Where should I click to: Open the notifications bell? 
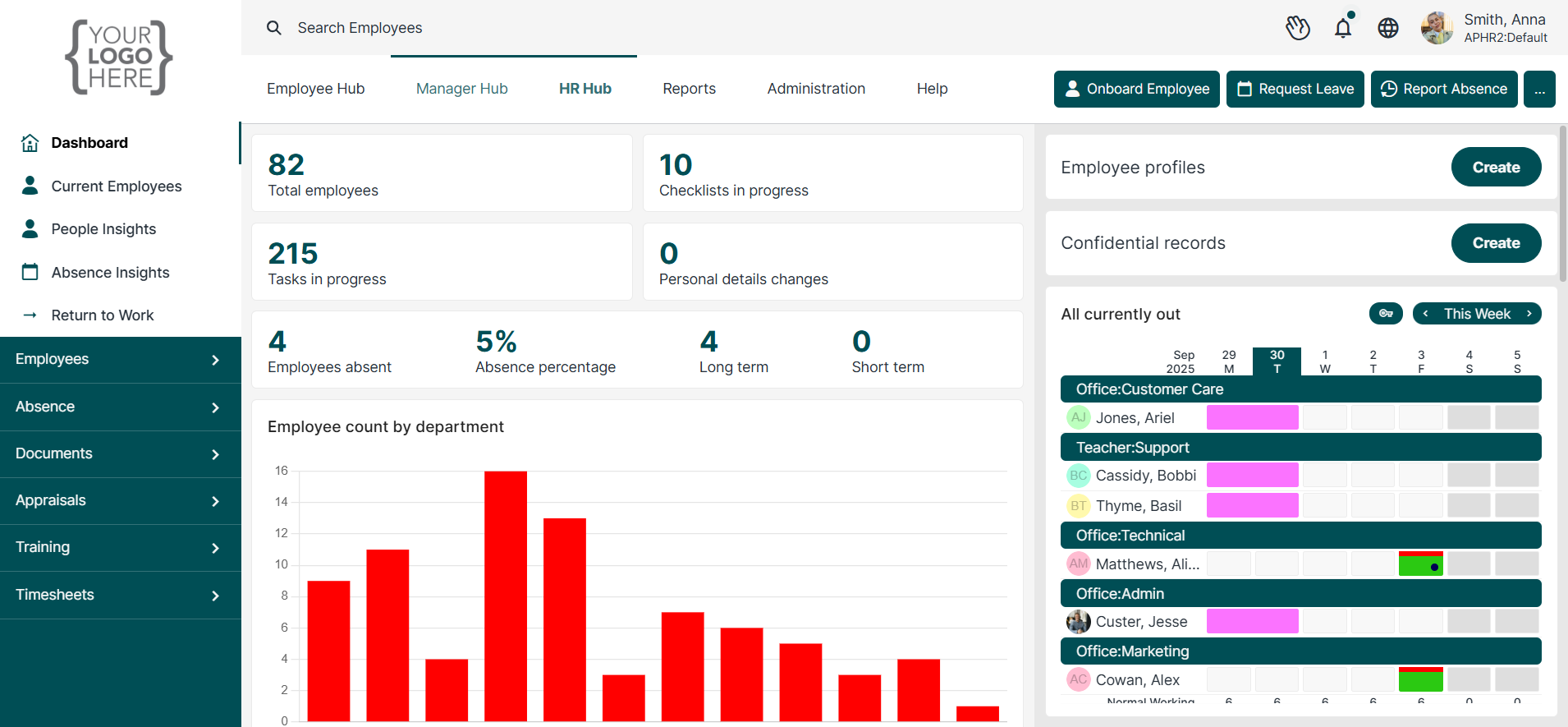[x=1343, y=28]
